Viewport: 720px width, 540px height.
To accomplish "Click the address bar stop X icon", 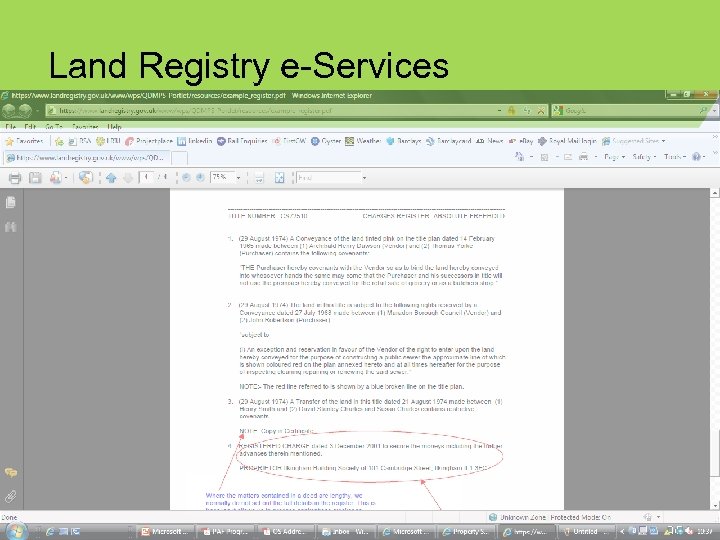I will (x=541, y=111).
